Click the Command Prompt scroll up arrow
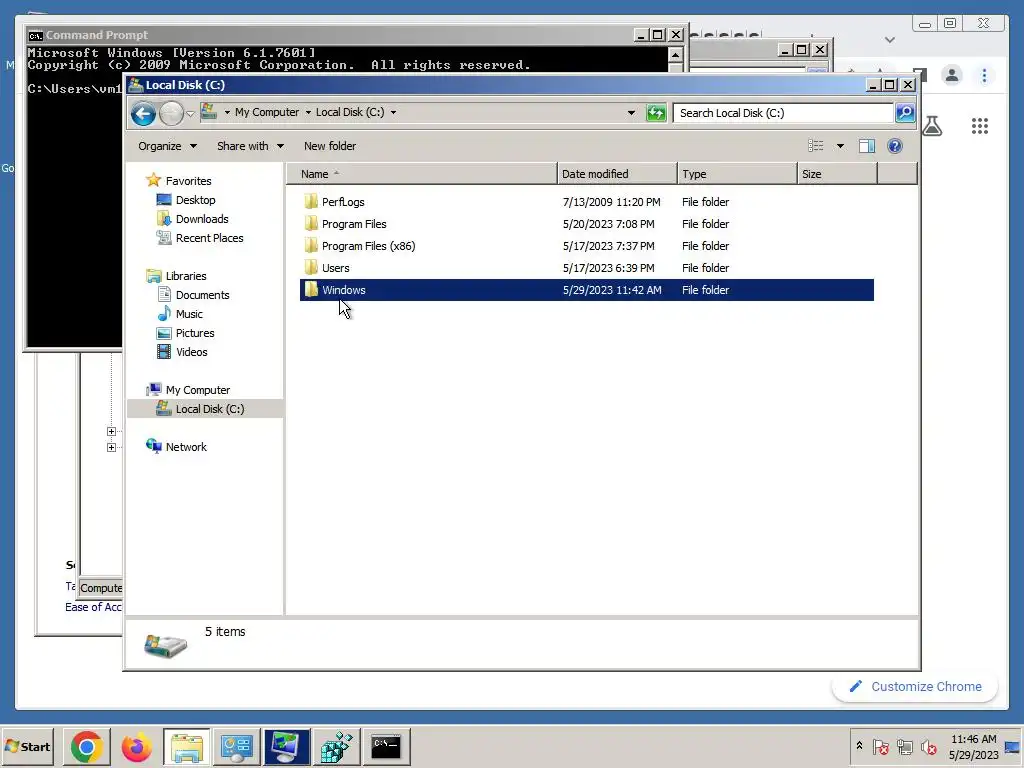The image size is (1024, 768). [x=676, y=54]
